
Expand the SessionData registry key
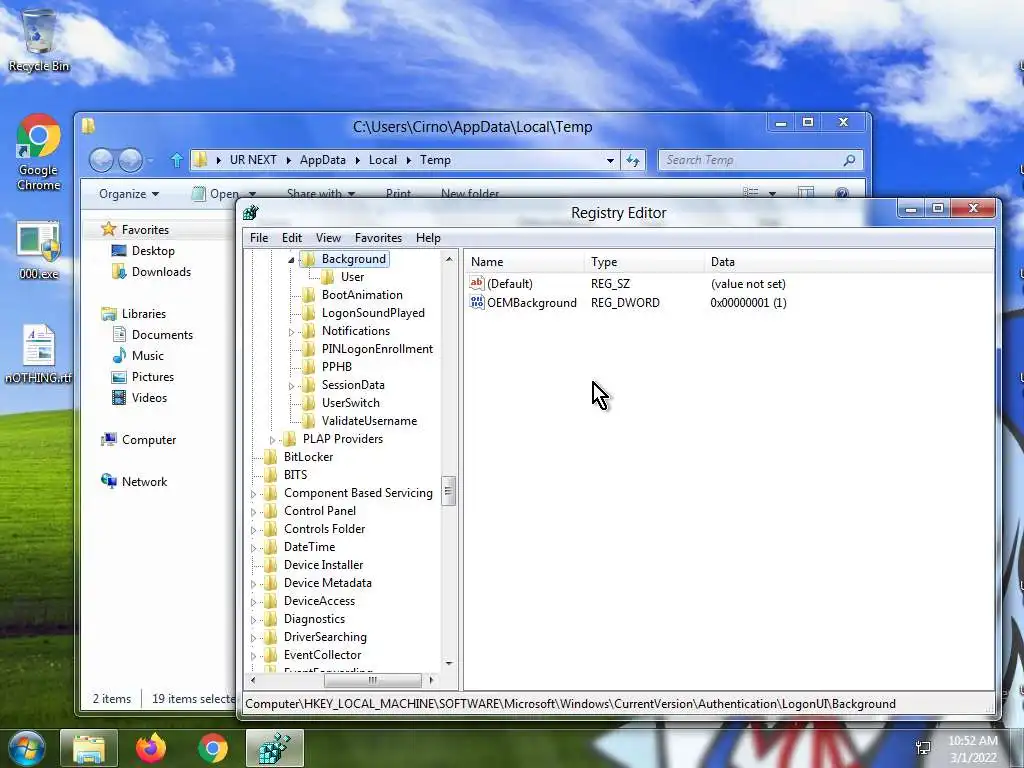point(291,386)
